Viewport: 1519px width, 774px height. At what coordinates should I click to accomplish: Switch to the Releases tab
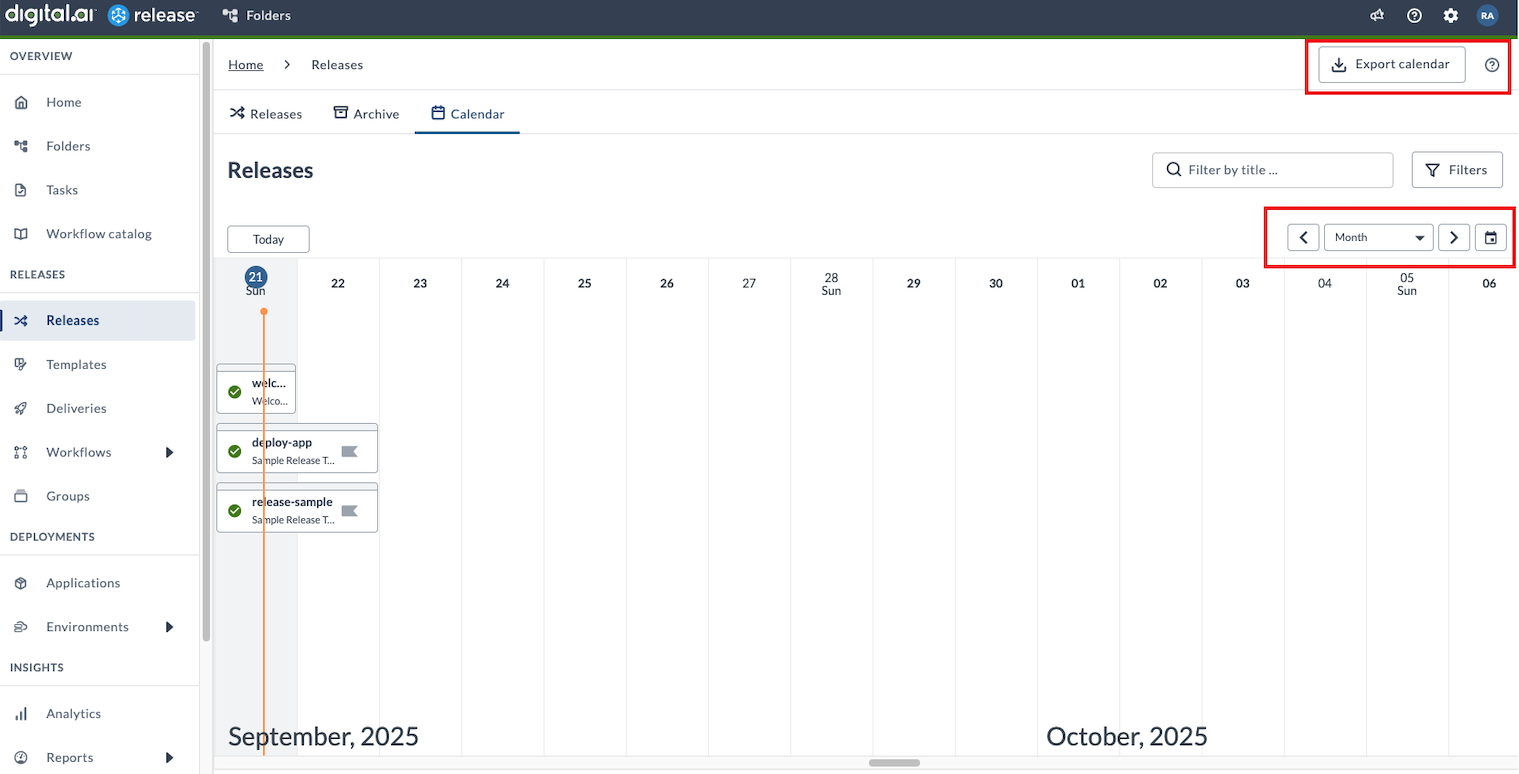pyautogui.click(x=266, y=114)
